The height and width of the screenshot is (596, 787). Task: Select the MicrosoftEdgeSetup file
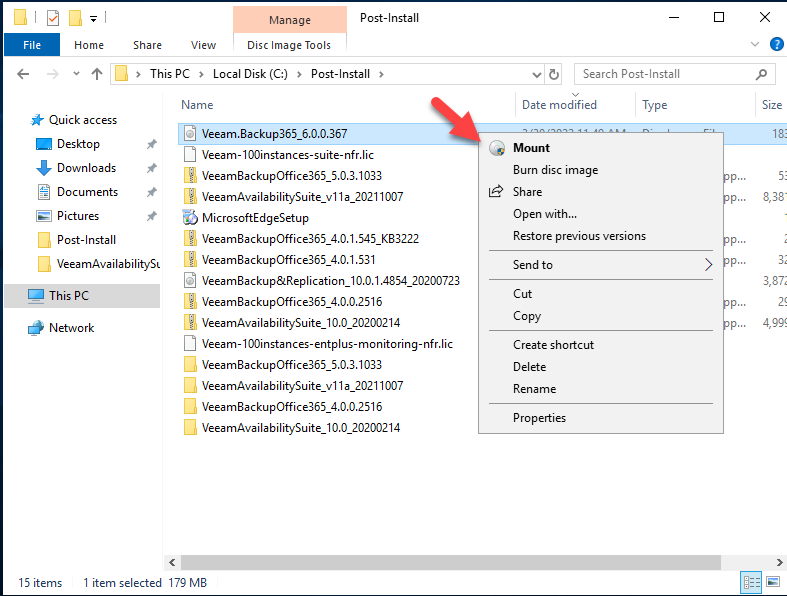(255, 218)
